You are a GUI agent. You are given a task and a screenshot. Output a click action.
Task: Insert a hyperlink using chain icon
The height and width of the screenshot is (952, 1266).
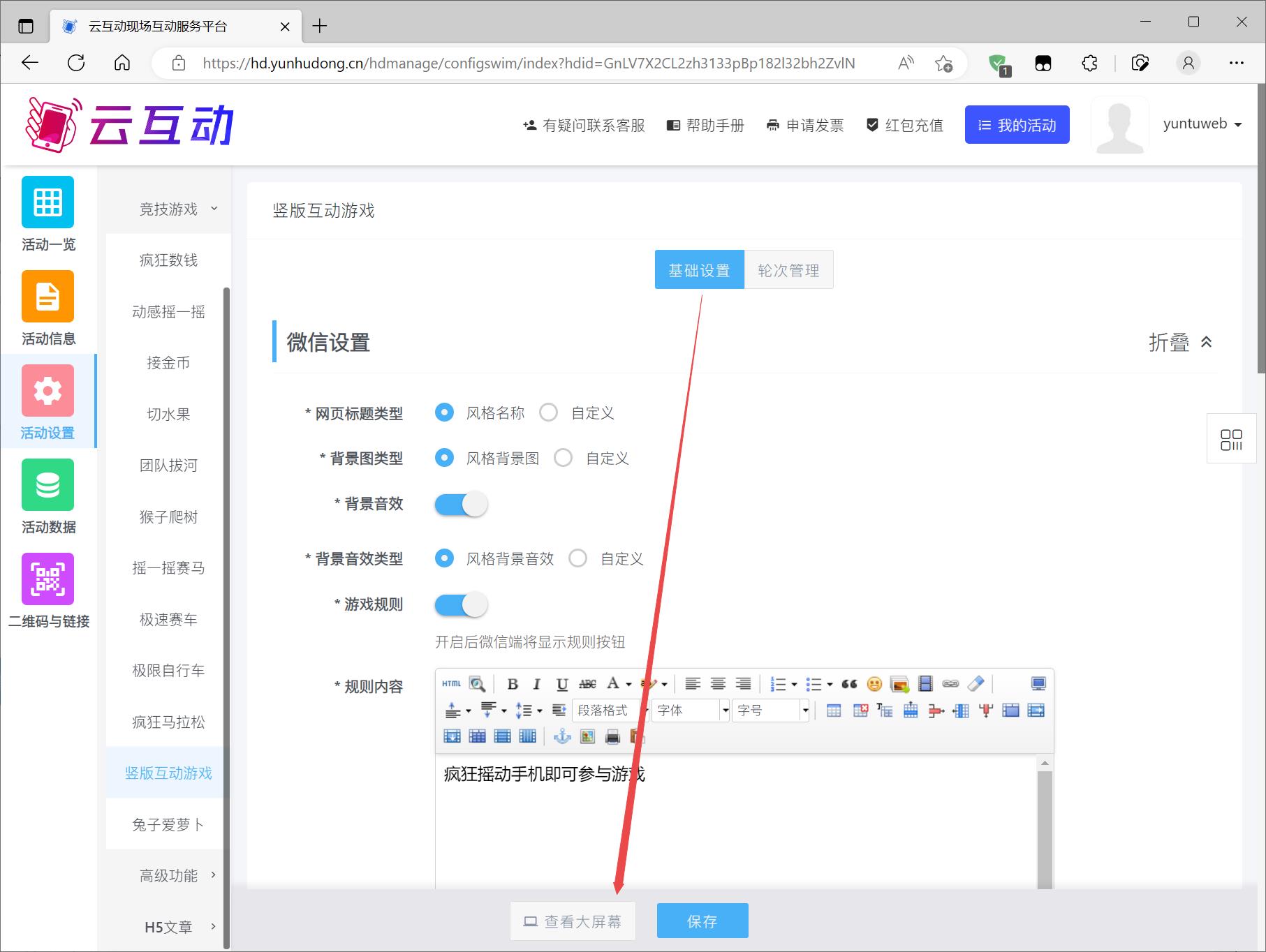tap(950, 684)
